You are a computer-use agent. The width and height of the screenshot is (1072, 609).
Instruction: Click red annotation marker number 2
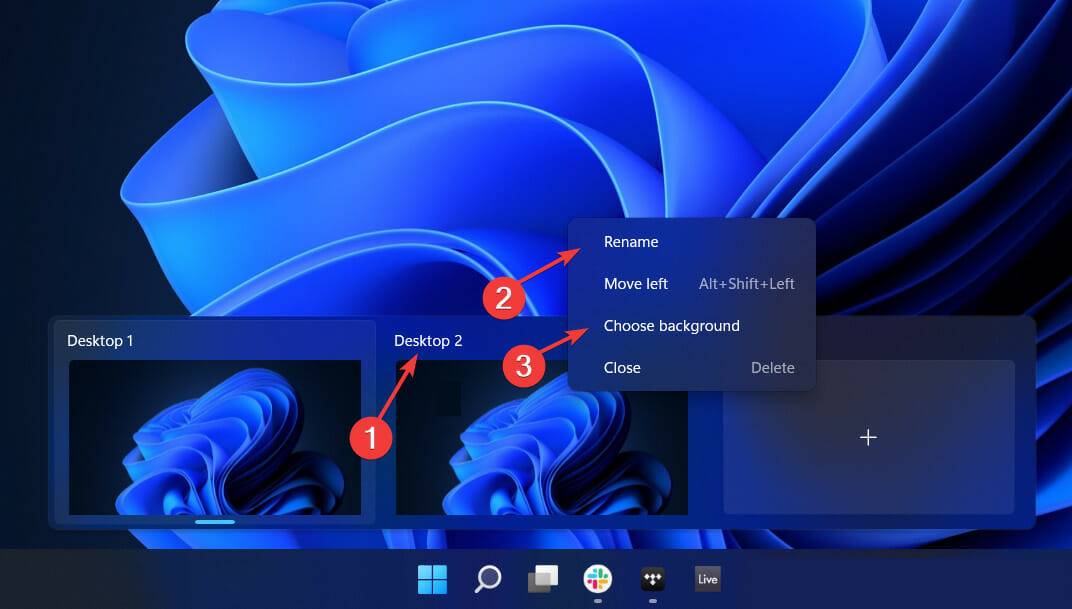503,297
